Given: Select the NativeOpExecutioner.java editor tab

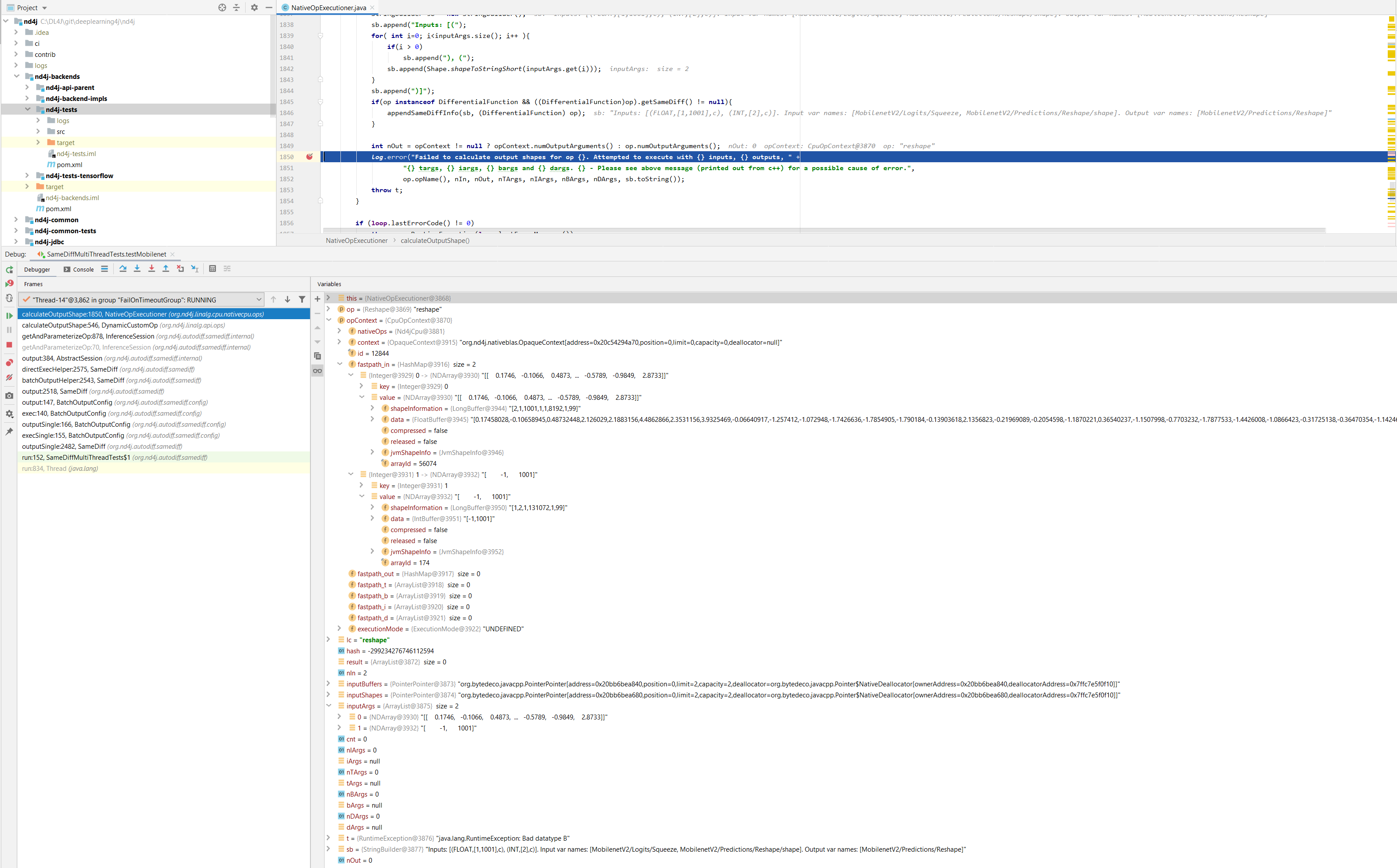Looking at the screenshot, I should tap(325, 7).
